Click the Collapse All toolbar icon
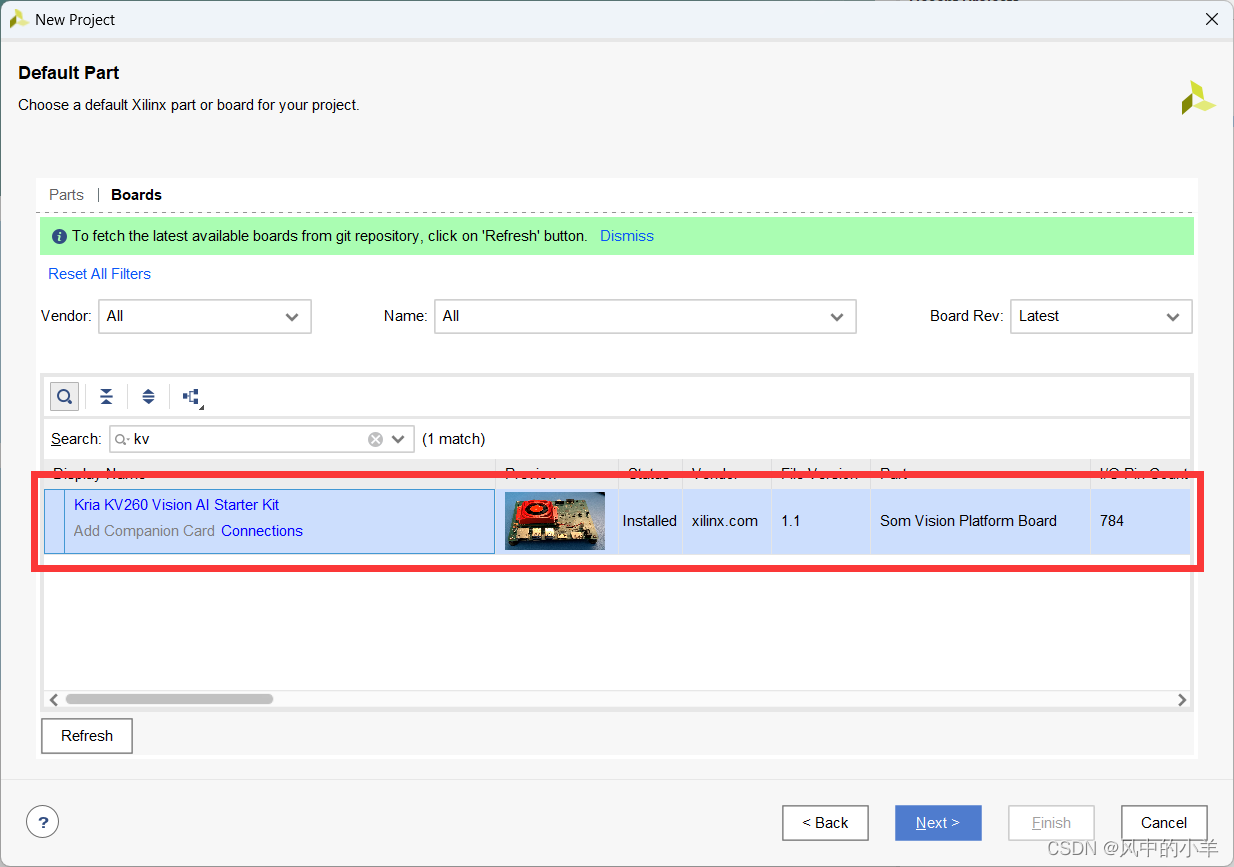 [106, 397]
